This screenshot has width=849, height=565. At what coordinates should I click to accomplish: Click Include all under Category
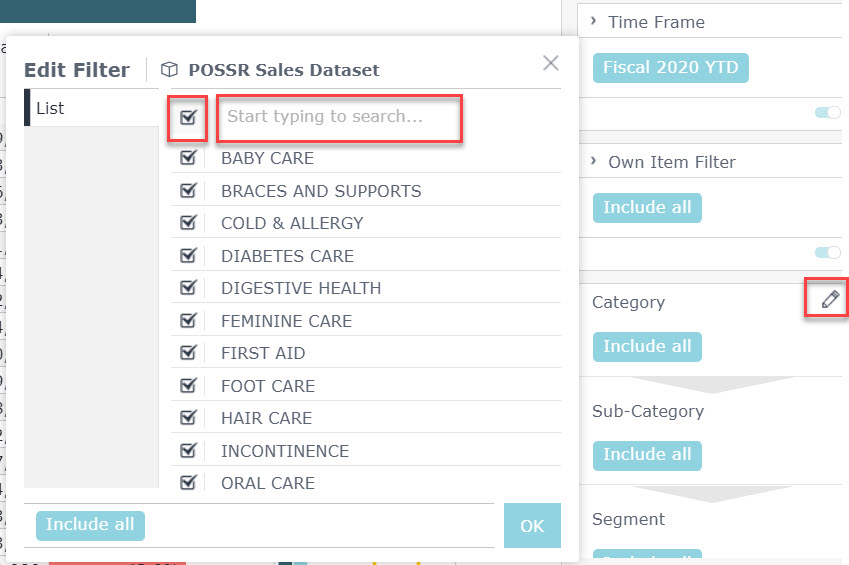[x=647, y=346]
